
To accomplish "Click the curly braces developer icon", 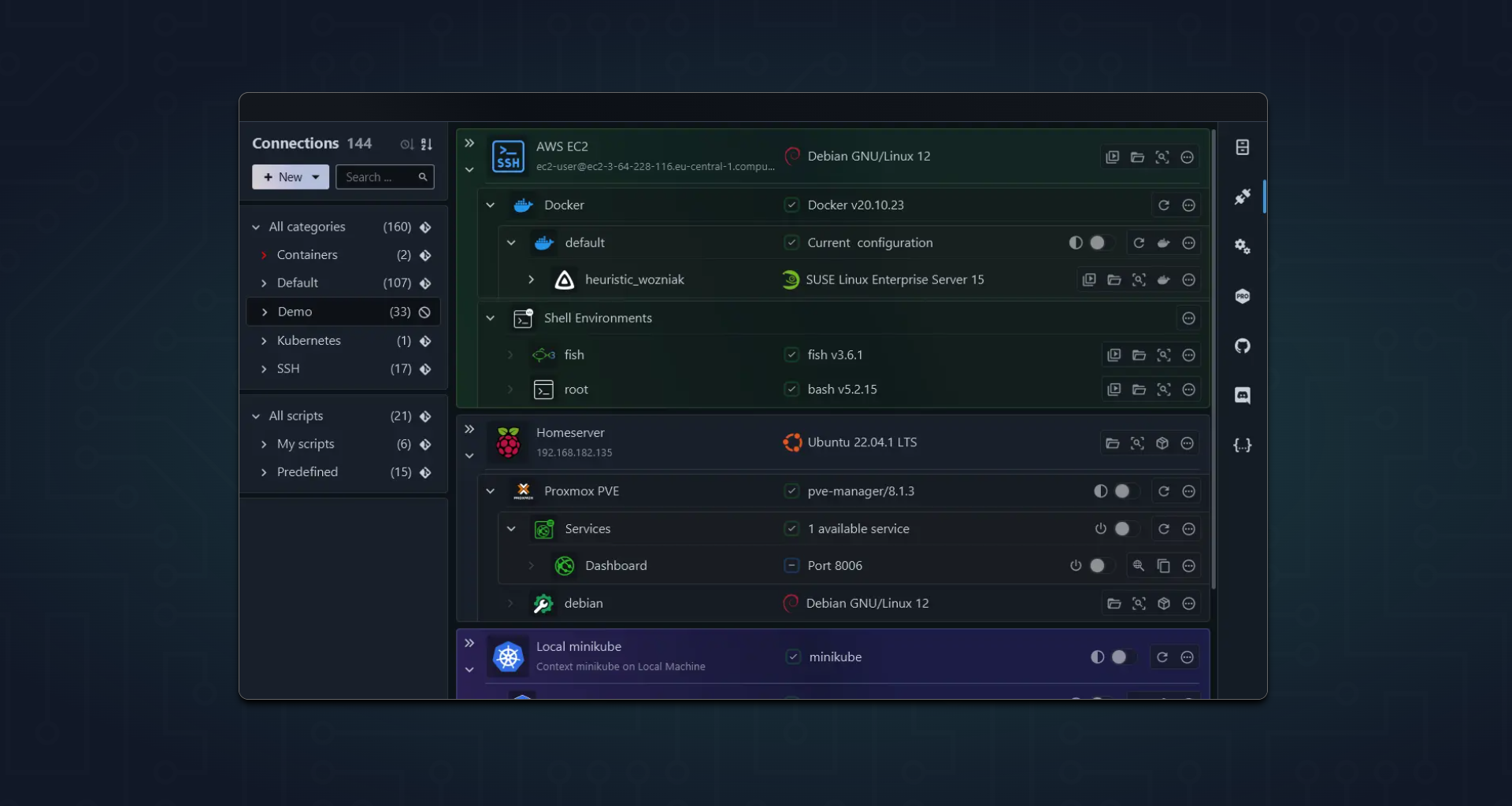I will click(1242, 446).
